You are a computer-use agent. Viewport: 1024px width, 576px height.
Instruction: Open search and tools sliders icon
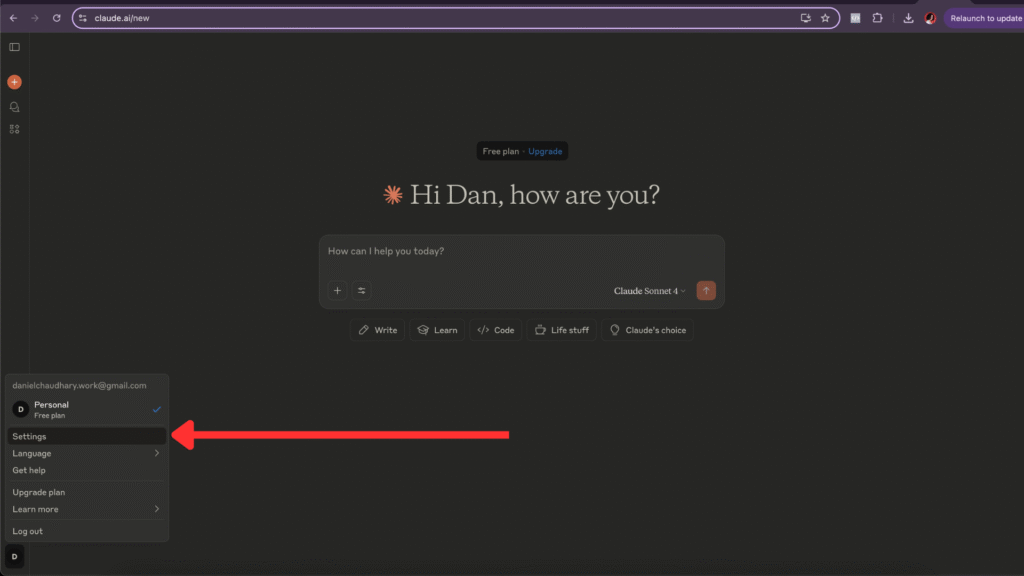[x=361, y=291]
